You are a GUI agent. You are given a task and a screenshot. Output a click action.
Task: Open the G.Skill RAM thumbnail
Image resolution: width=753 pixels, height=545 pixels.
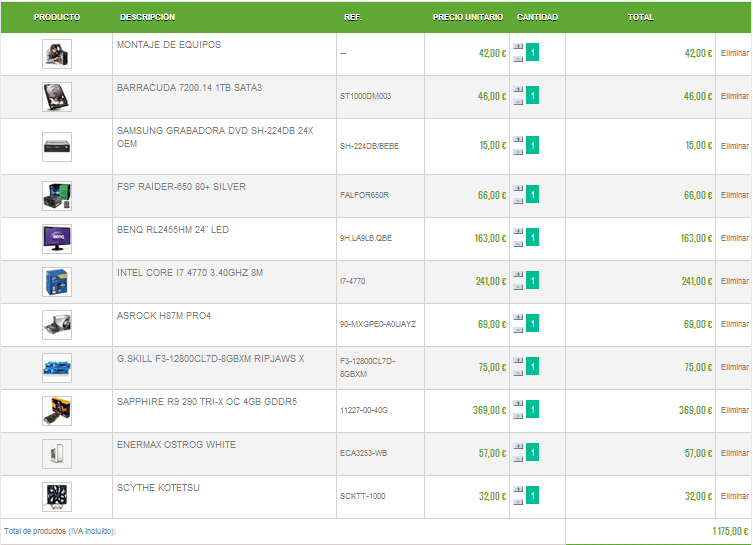[57, 368]
